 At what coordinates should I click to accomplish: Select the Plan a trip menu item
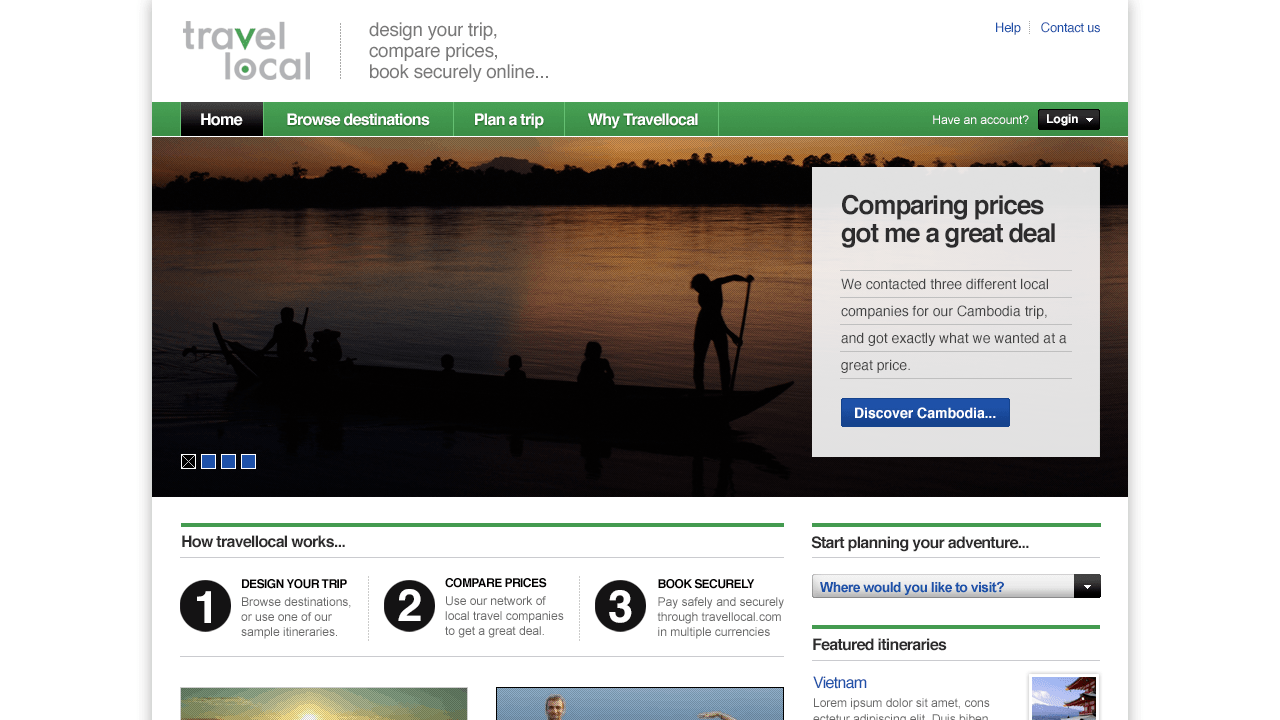pos(508,119)
